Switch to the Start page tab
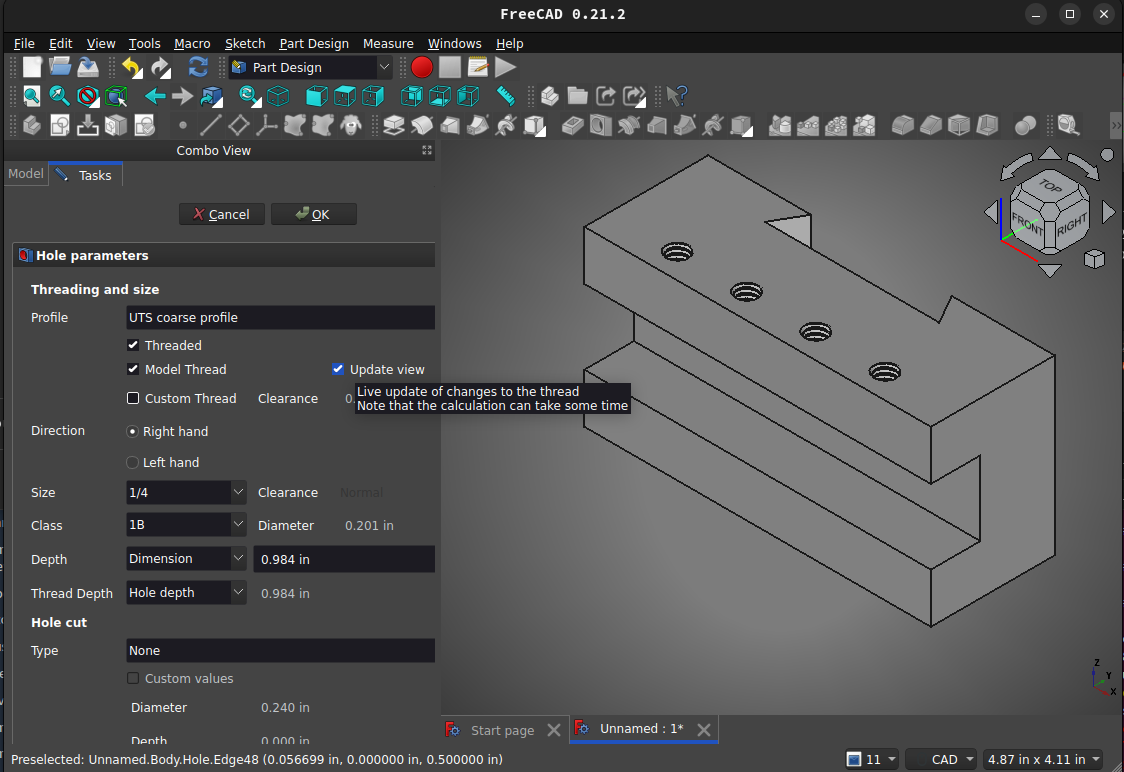 [x=502, y=730]
